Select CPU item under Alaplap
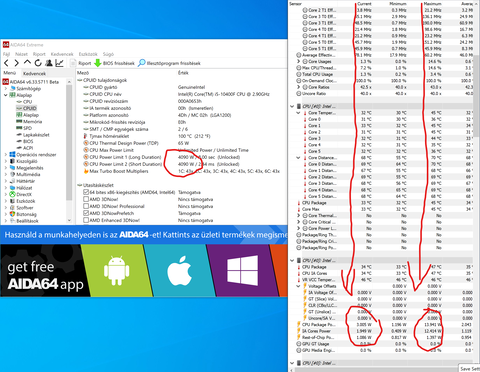This screenshot has height=372, width=480. tap(24, 102)
